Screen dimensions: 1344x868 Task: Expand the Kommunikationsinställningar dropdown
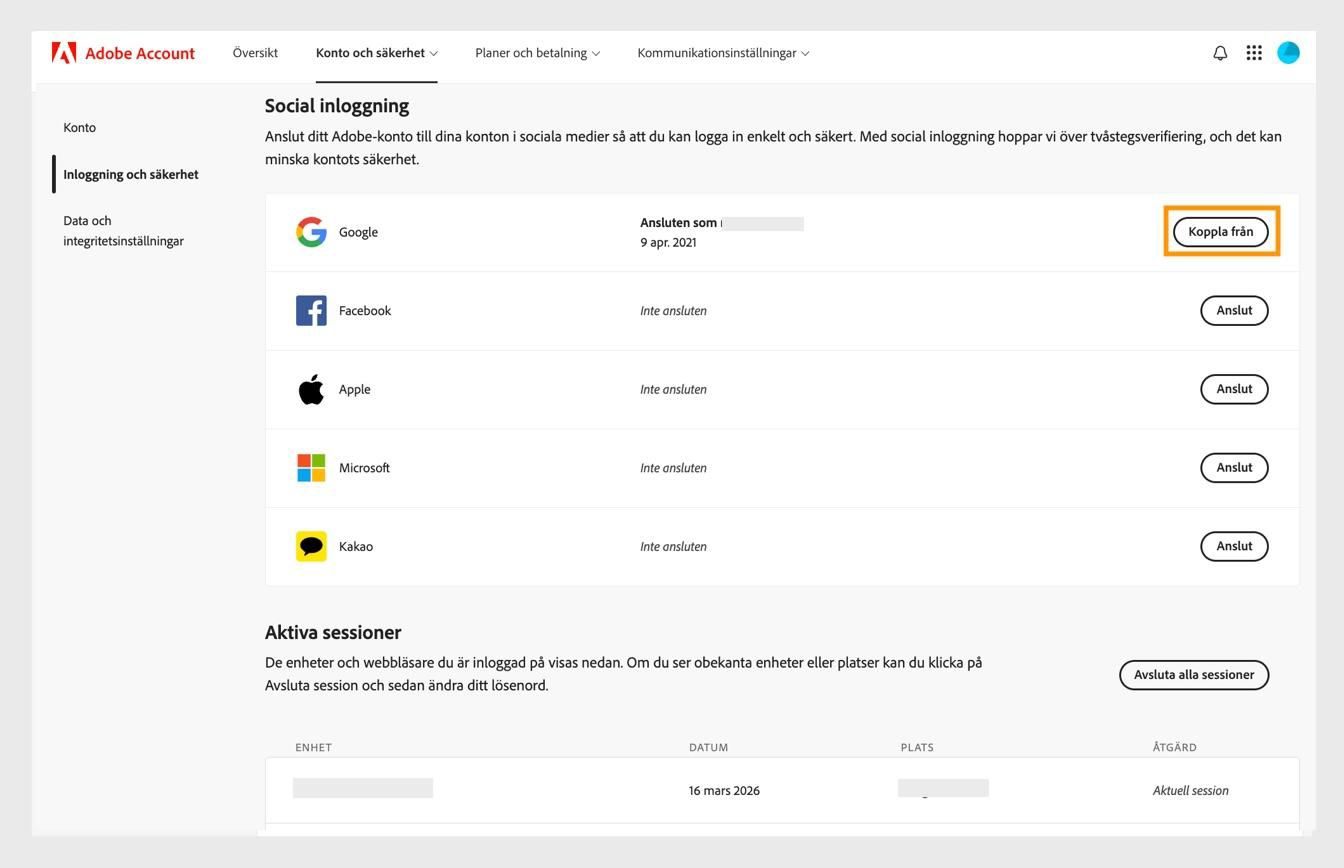721,53
